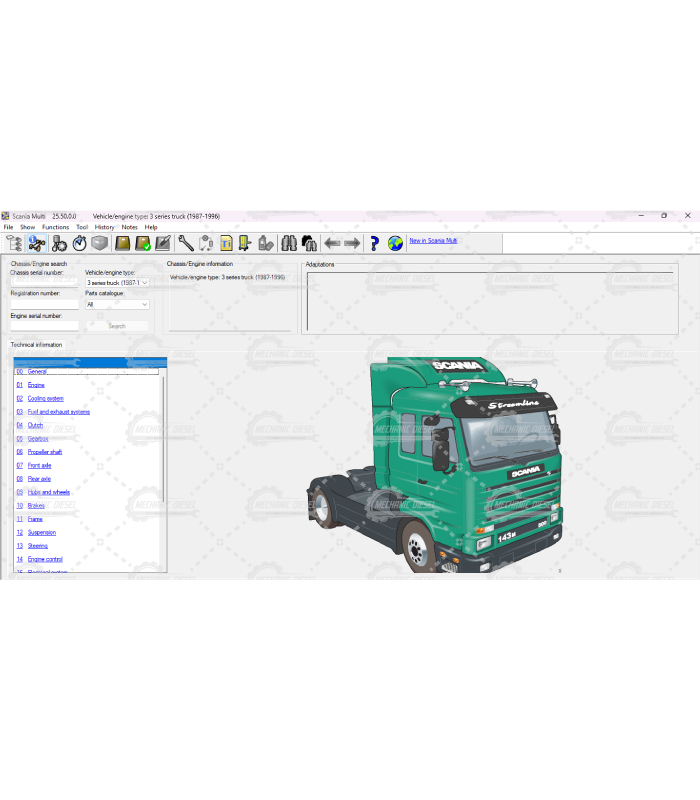
Task: Click the gray box package icon
Action: pyautogui.click(x=99, y=243)
